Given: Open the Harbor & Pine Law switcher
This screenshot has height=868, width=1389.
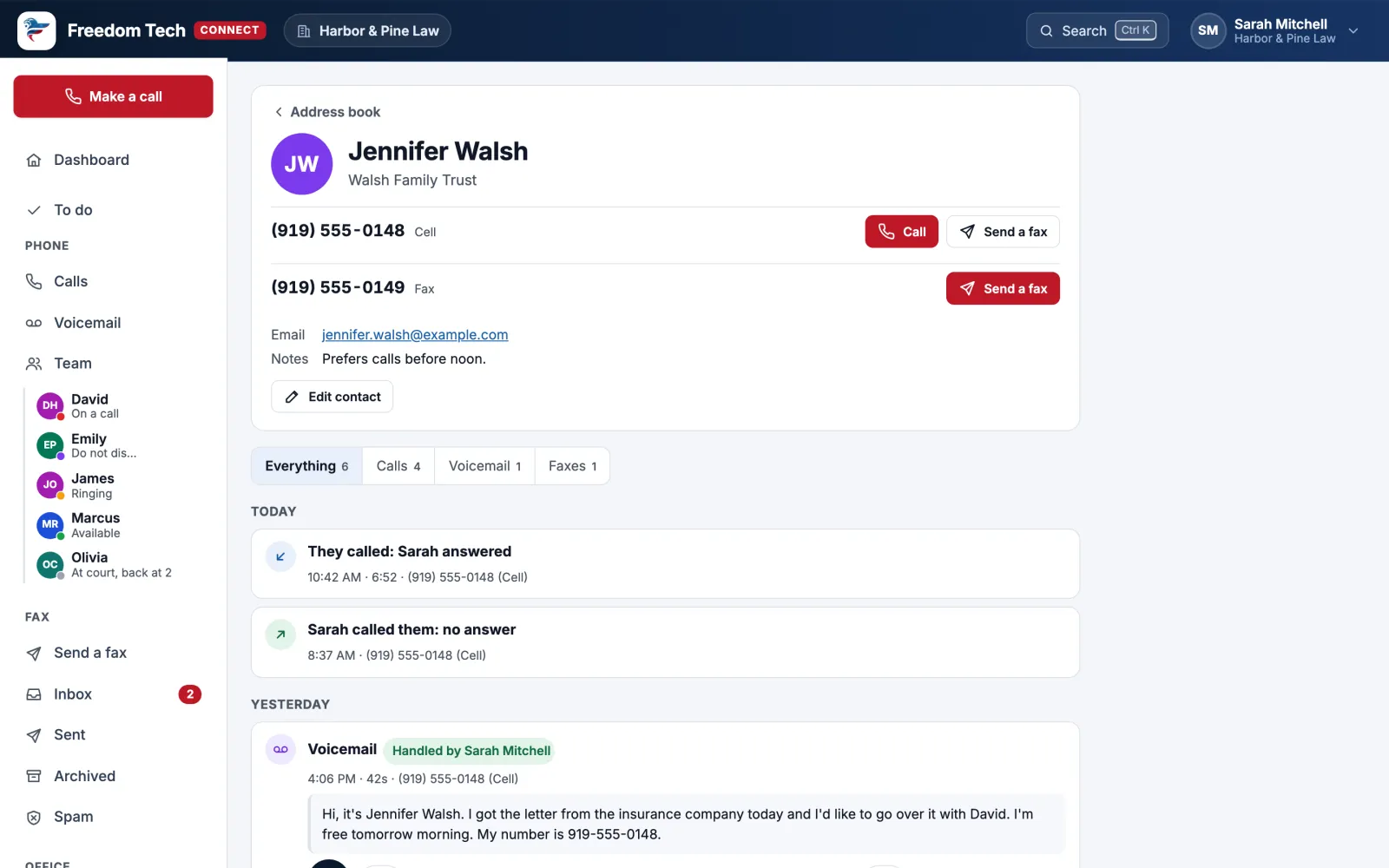Looking at the screenshot, I should 367,30.
